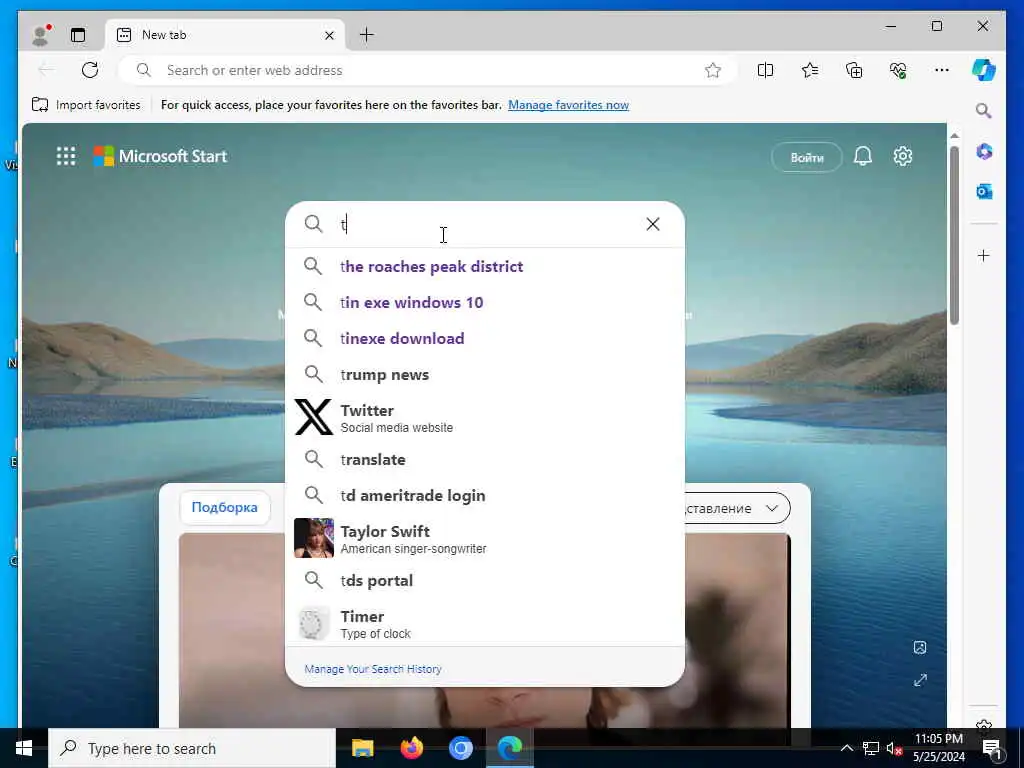Click inside the search box containing 't'
This screenshot has height=768, width=1024.
pos(487,225)
